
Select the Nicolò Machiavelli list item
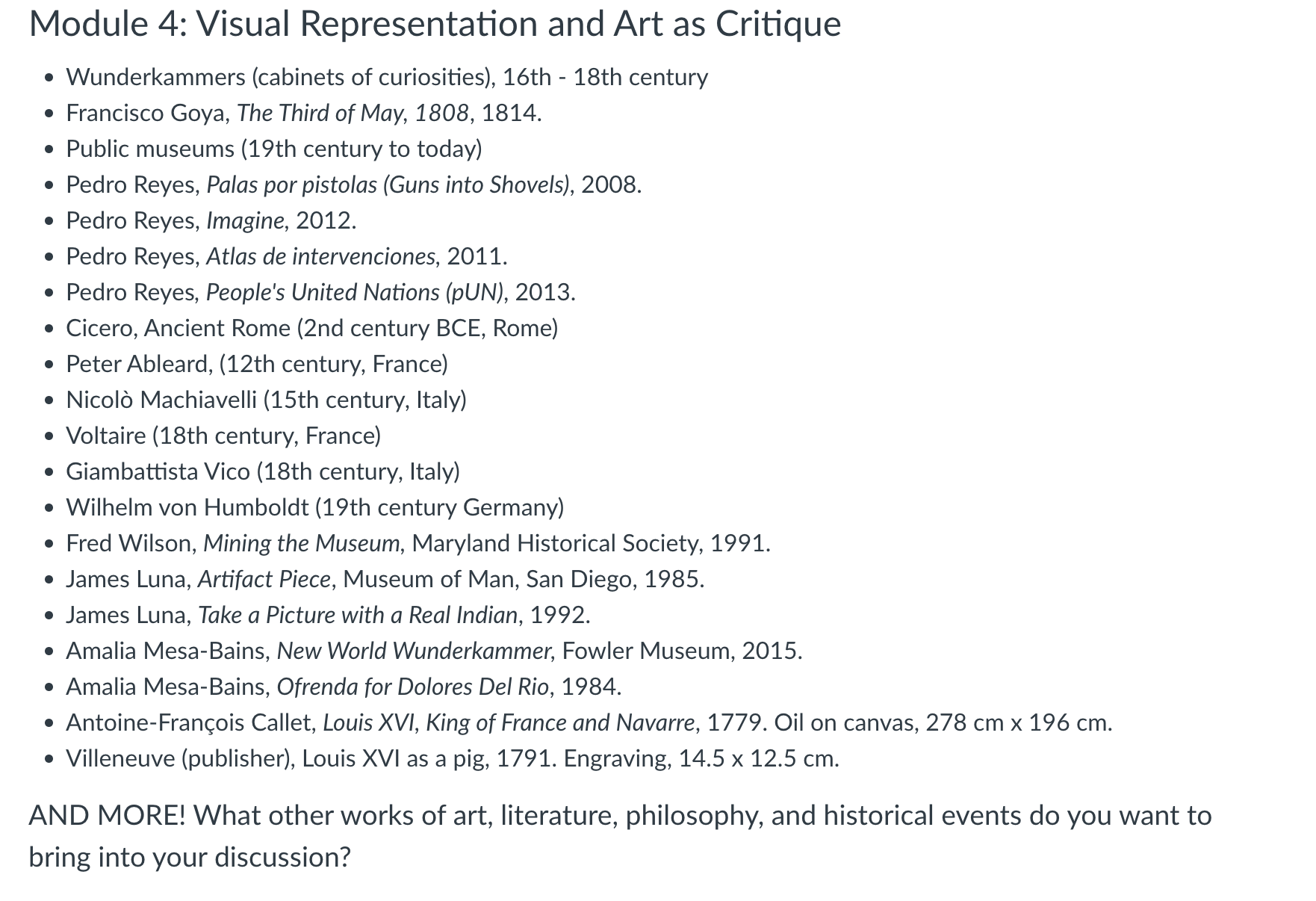(x=267, y=400)
